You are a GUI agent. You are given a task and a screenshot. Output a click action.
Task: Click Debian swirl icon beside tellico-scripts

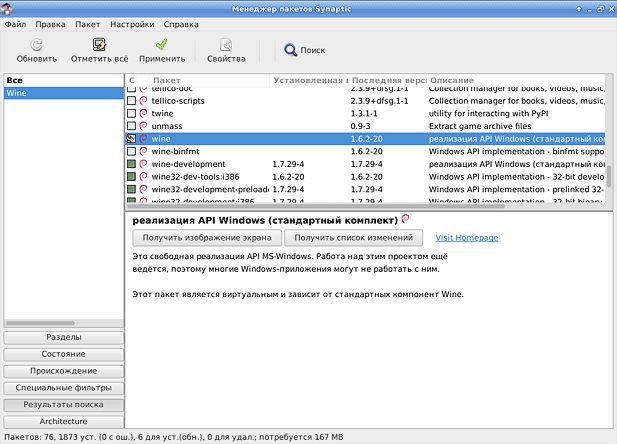[x=143, y=101]
